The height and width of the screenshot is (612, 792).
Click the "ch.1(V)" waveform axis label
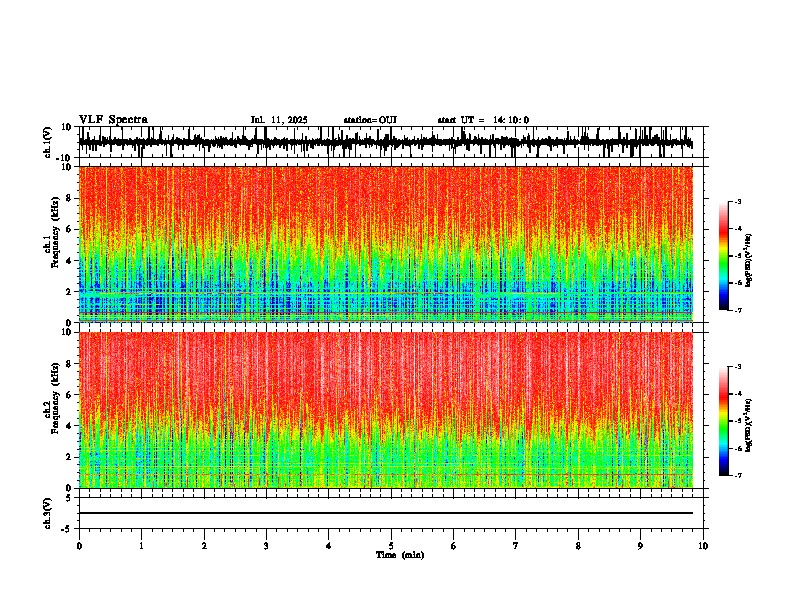click(x=48, y=142)
